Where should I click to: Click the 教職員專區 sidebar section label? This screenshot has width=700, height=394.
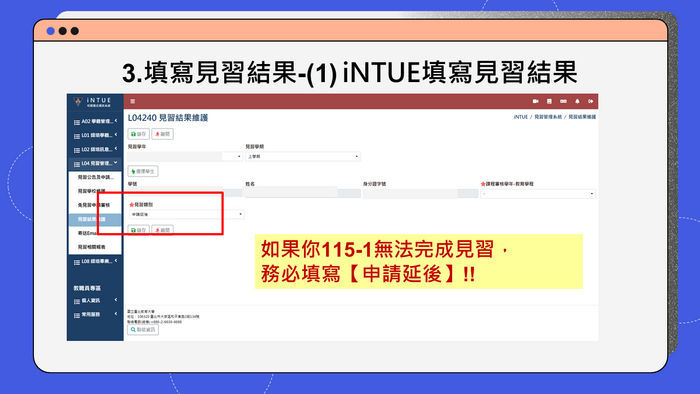87,288
